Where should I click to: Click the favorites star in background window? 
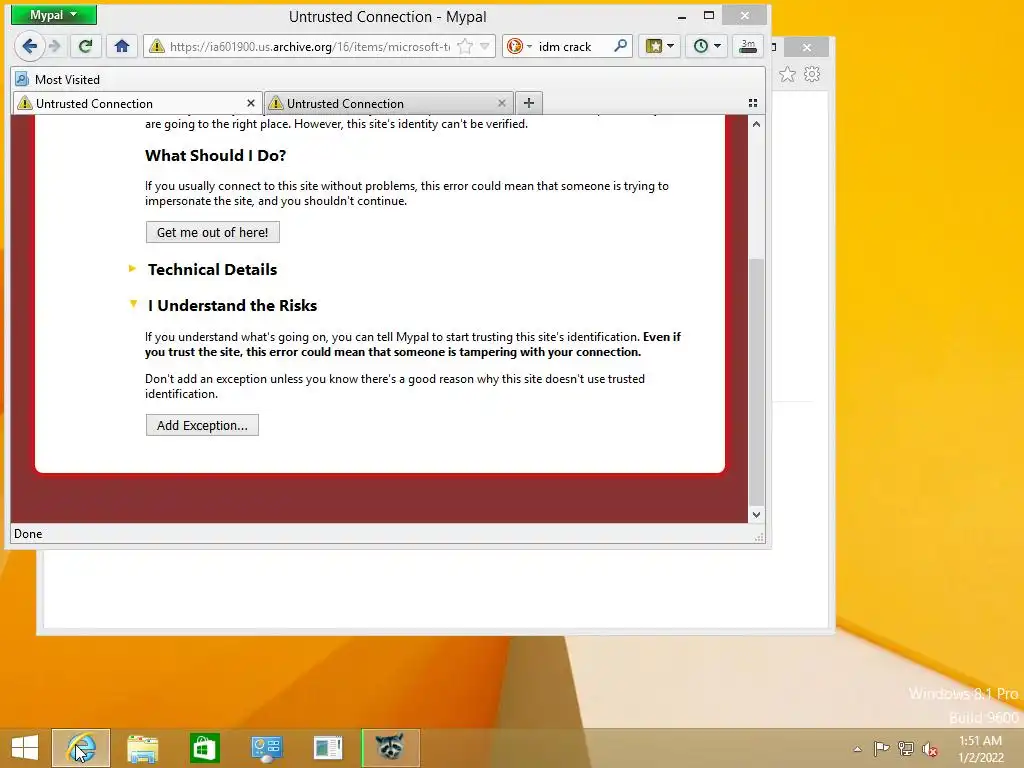788,74
